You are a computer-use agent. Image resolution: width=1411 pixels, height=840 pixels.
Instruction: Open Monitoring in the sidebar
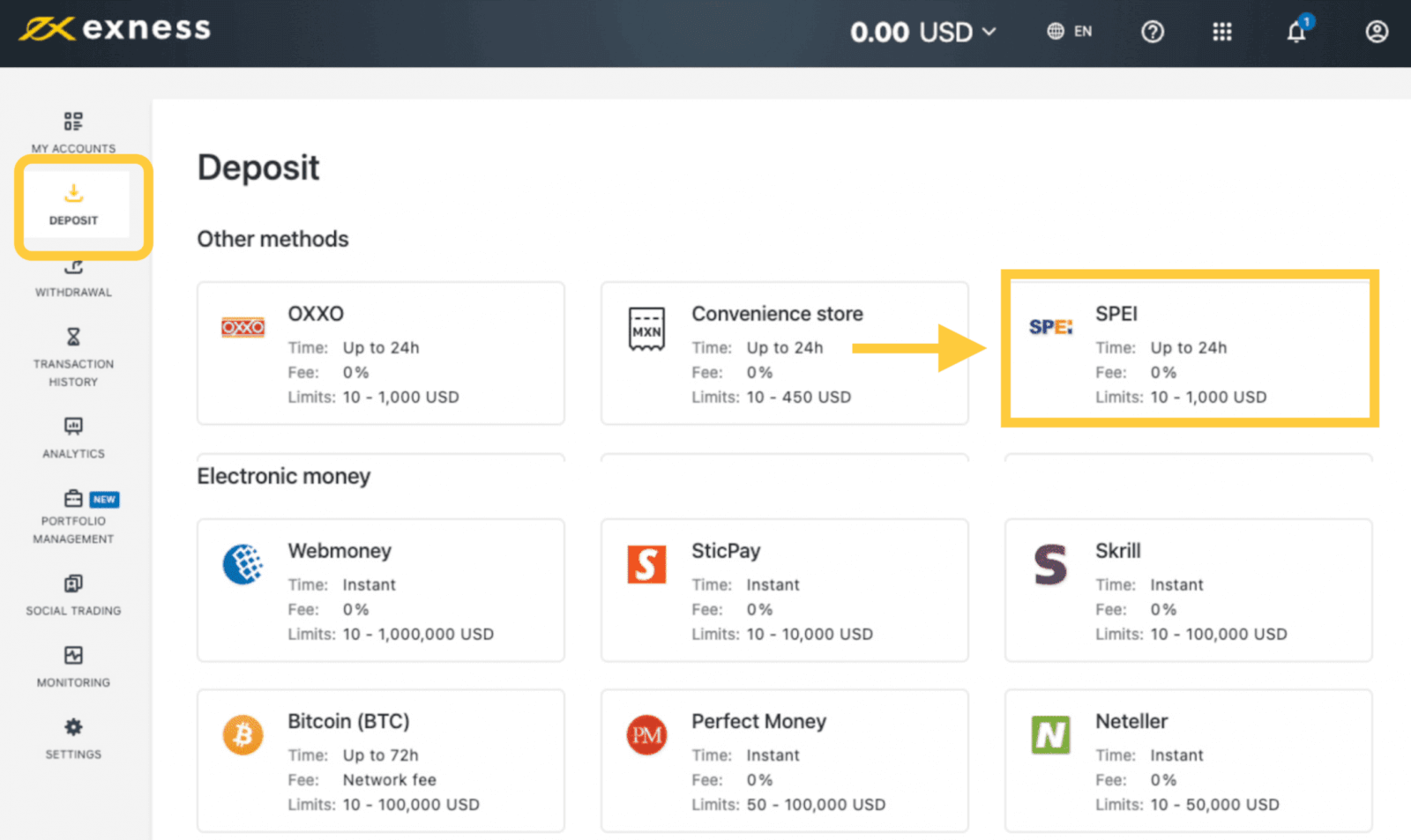click(73, 667)
